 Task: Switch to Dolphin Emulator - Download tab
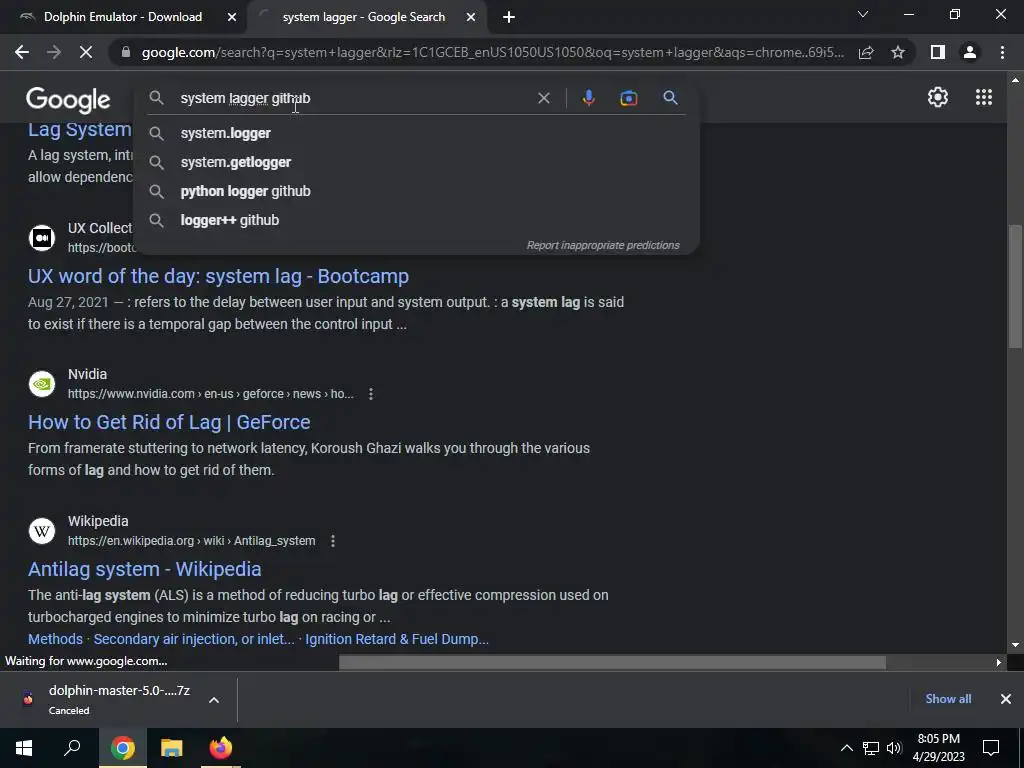(123, 17)
